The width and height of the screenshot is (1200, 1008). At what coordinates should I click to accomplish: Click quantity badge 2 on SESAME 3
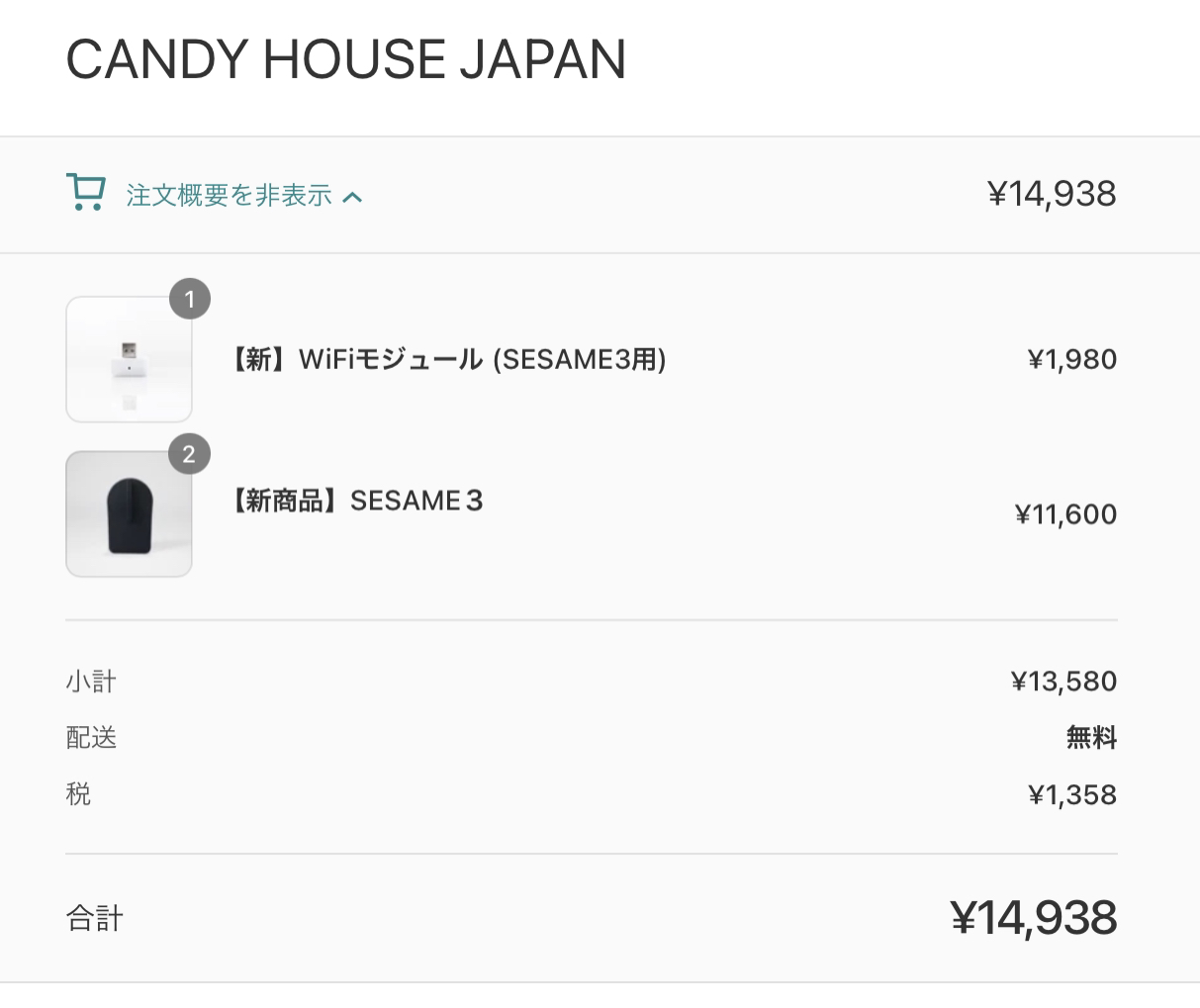click(x=190, y=455)
